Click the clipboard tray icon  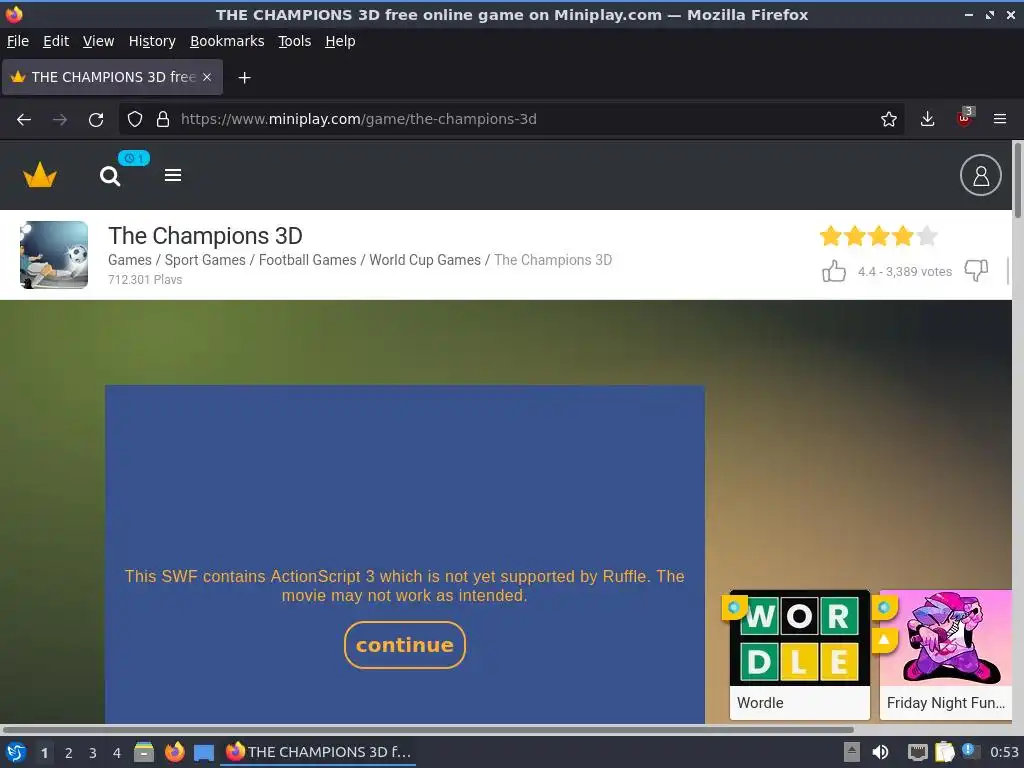coord(944,752)
